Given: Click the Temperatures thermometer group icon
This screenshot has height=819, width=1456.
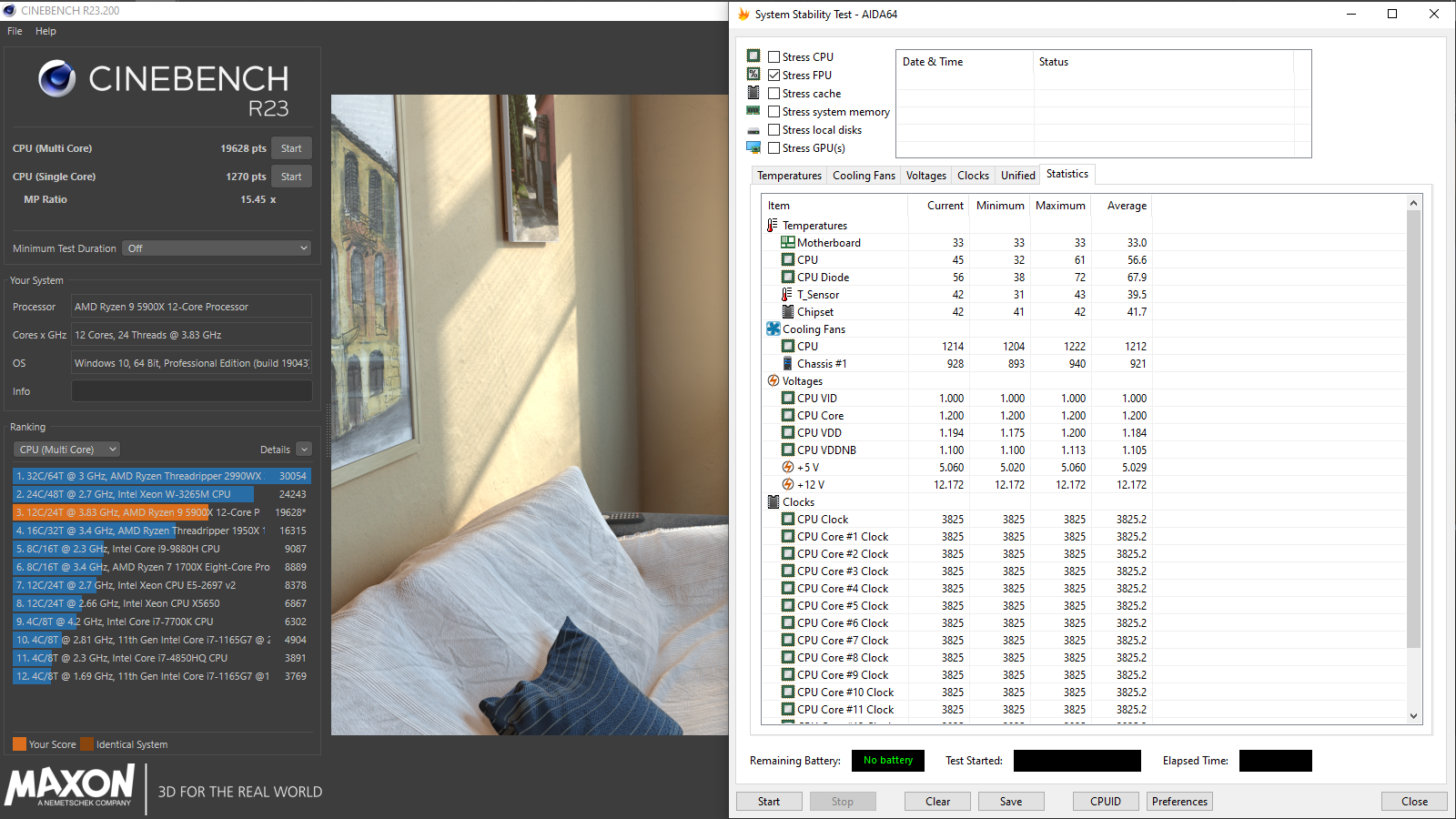Looking at the screenshot, I should pos(773,225).
